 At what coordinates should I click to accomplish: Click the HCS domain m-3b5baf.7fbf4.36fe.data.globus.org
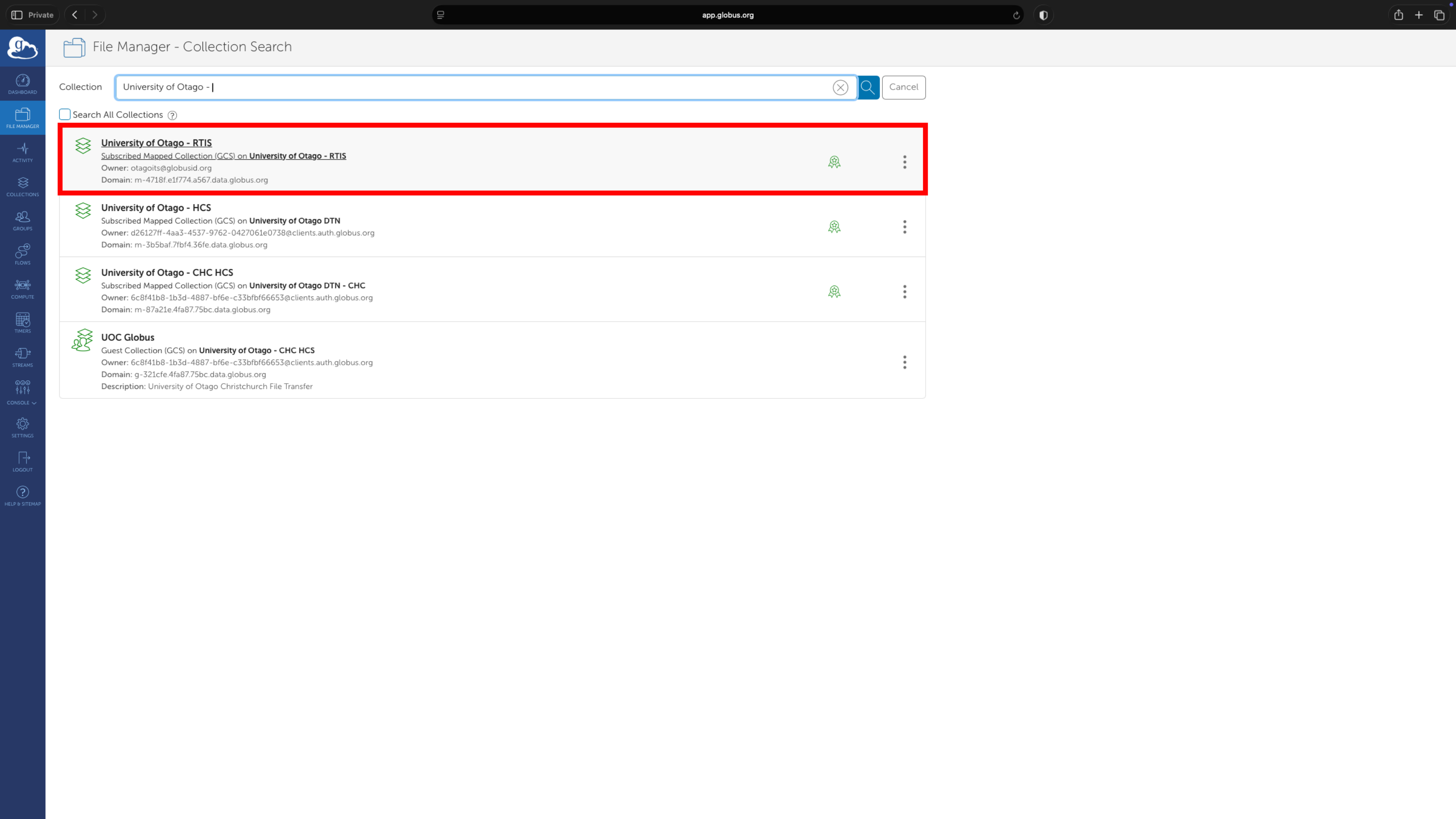point(200,245)
